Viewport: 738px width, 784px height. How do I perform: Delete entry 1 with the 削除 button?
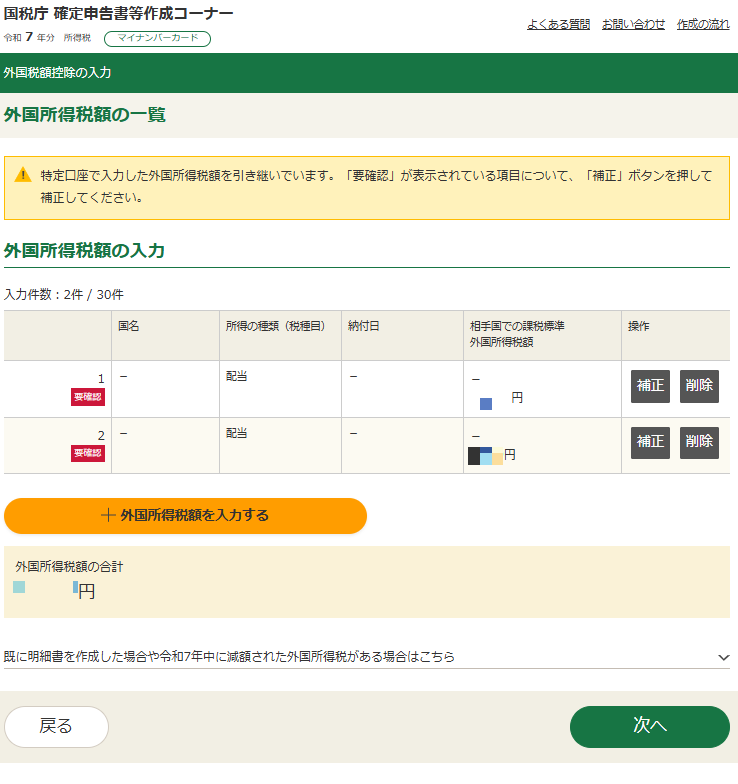point(699,386)
